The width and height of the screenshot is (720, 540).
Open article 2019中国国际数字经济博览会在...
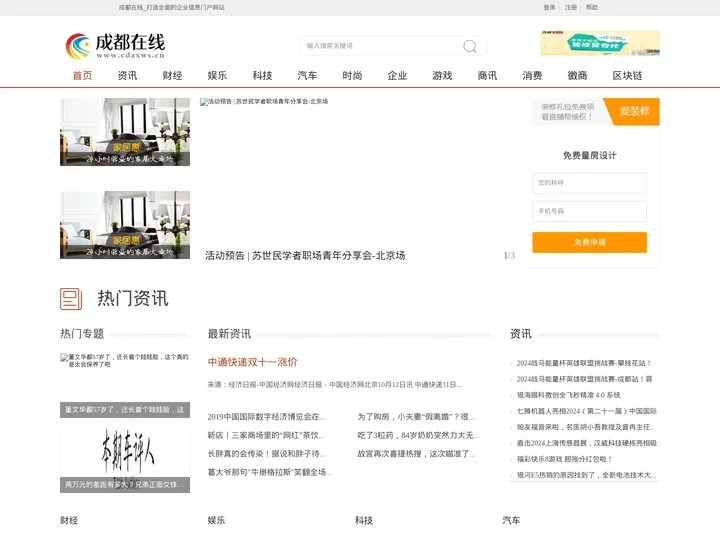(x=266, y=417)
